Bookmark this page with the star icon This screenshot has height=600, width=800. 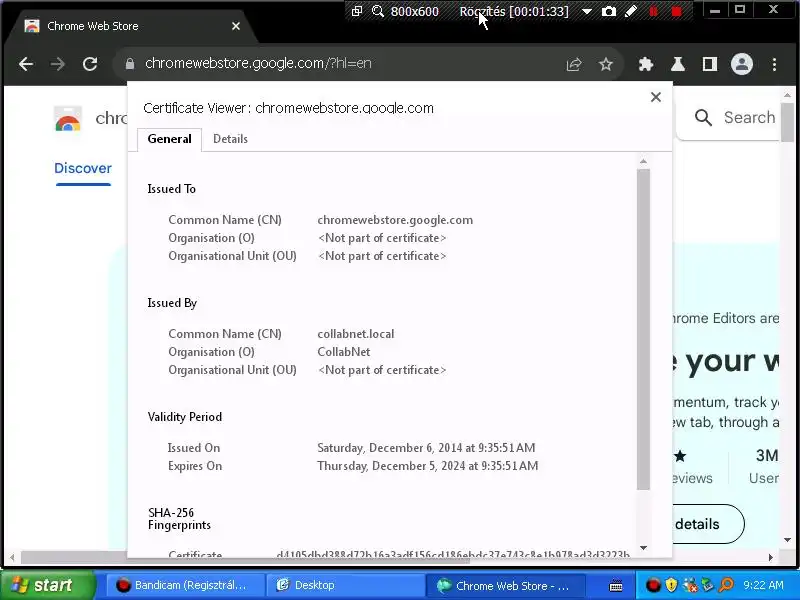606,64
